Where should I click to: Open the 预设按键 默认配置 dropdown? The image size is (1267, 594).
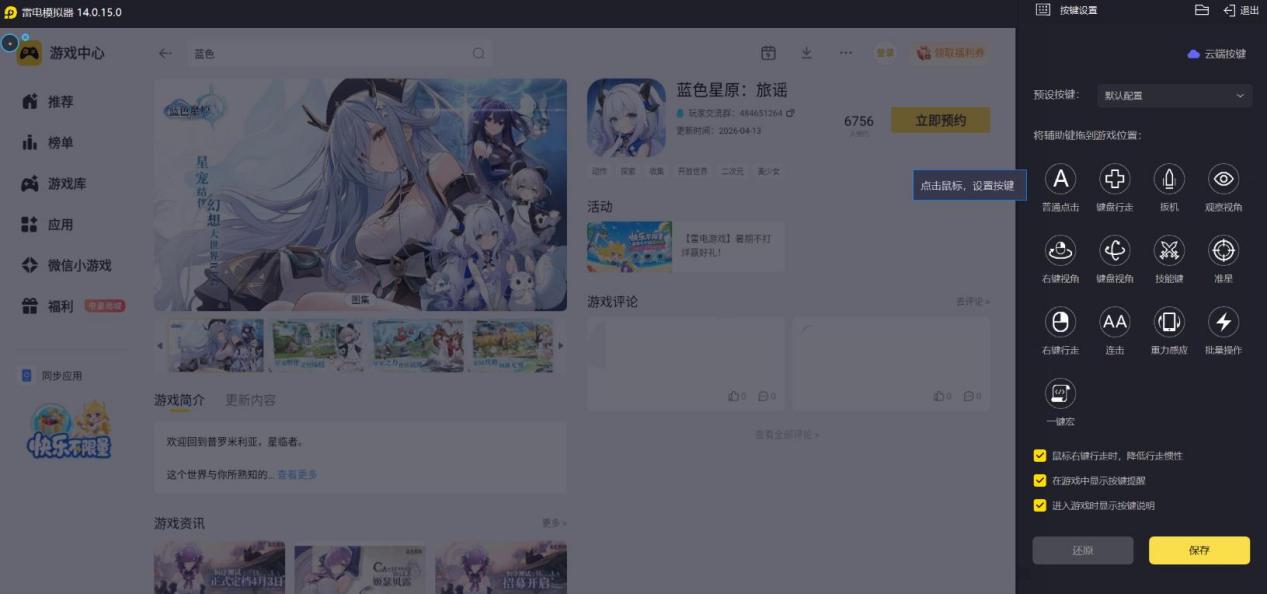click(x=1174, y=96)
